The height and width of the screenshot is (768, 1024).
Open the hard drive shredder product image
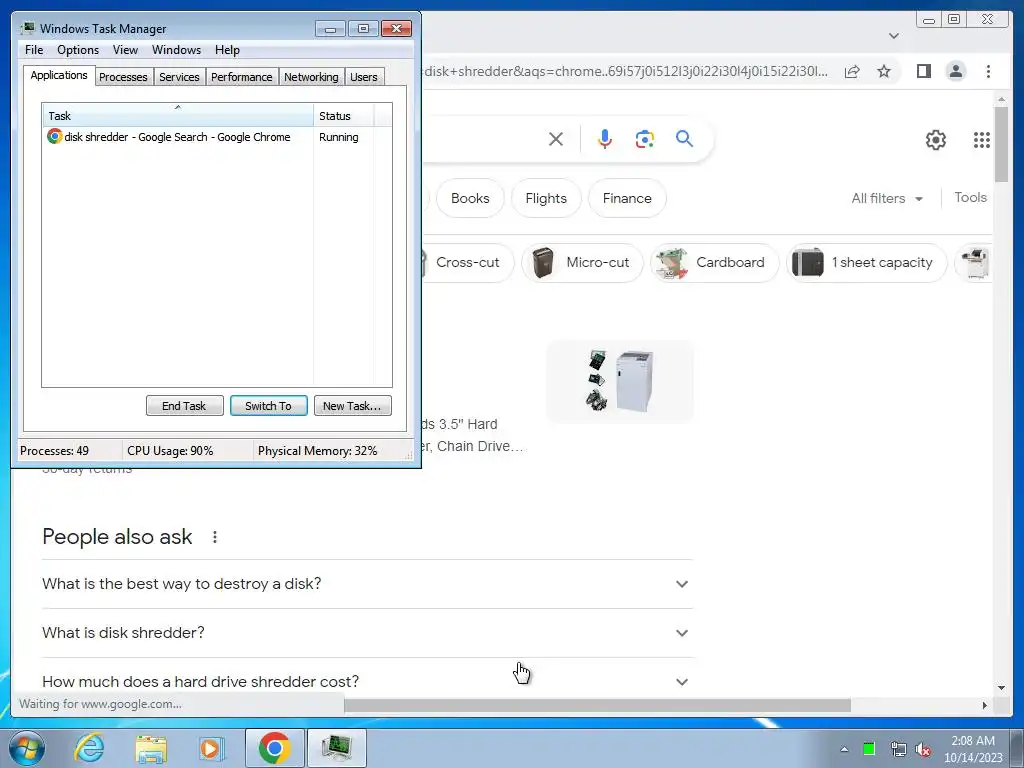[x=619, y=381]
